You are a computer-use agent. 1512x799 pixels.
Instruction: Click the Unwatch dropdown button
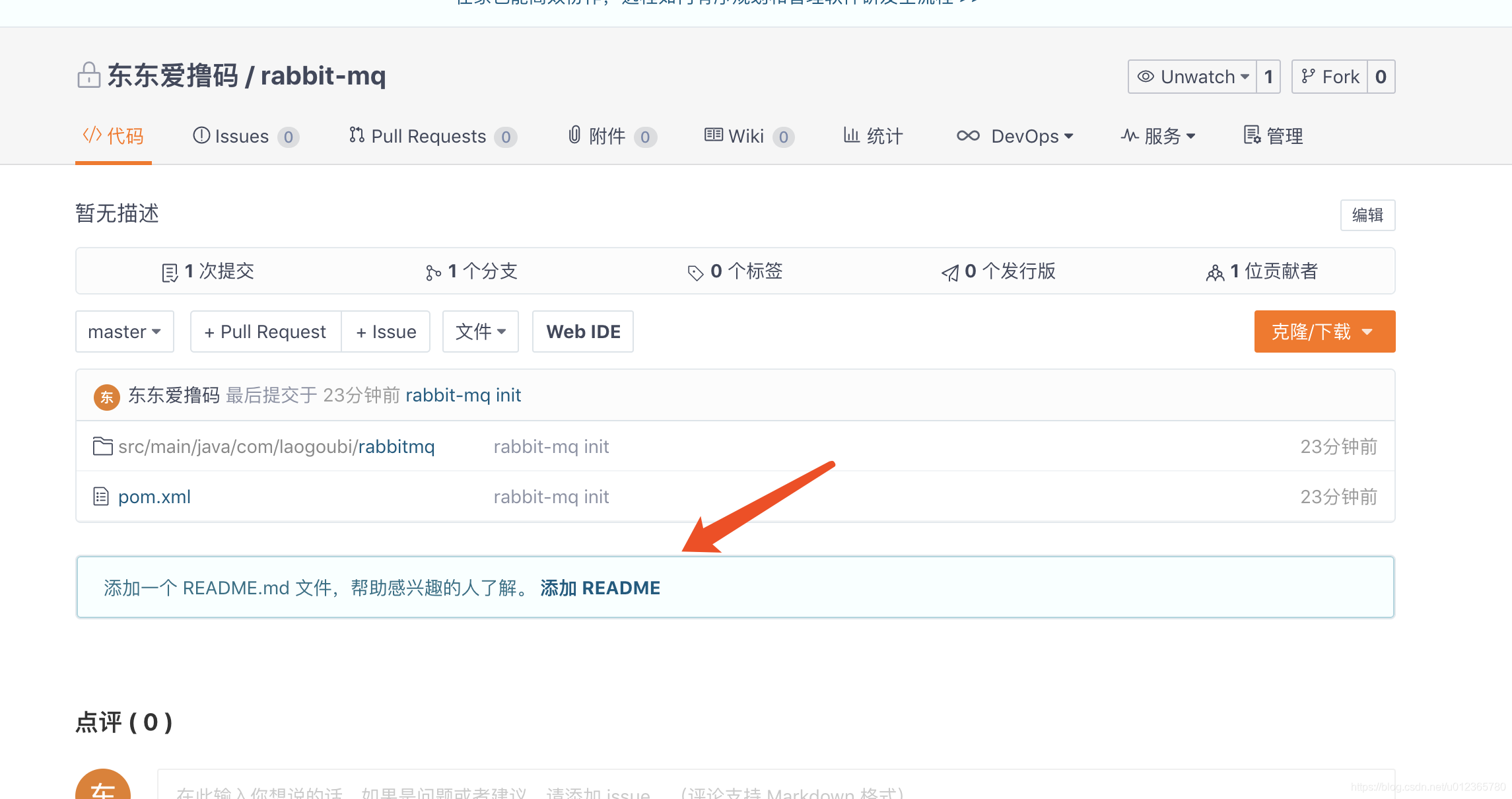tap(1192, 77)
